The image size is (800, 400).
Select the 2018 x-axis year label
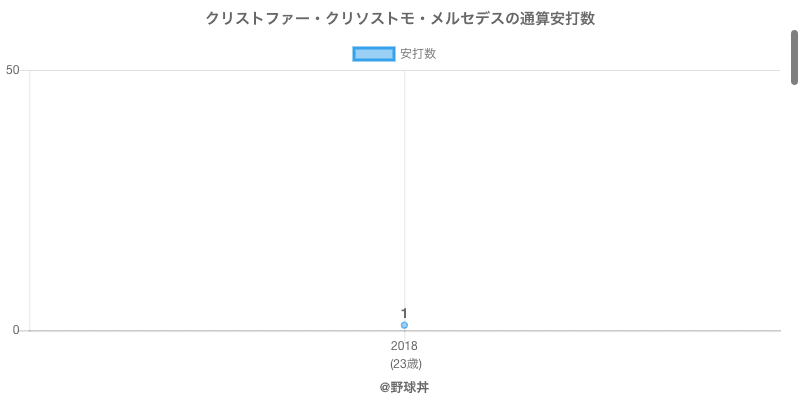click(x=404, y=346)
